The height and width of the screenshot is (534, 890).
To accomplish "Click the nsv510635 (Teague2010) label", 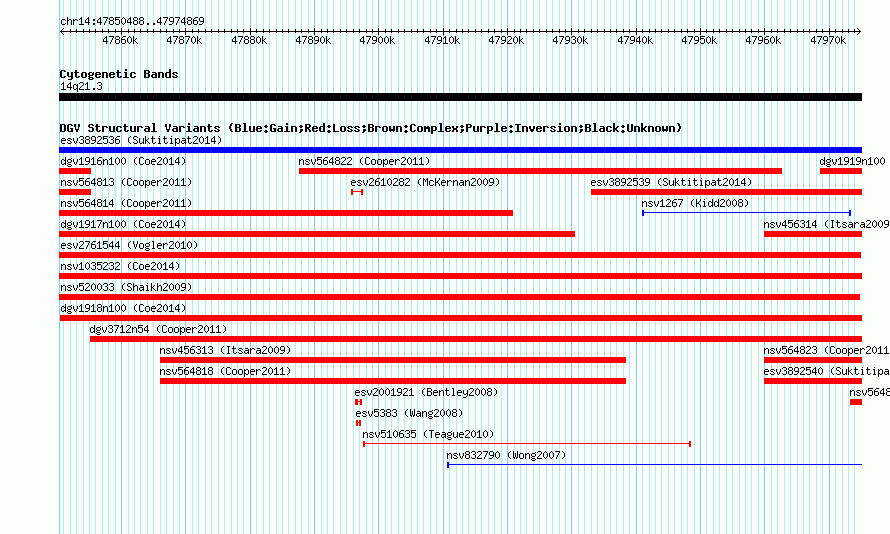I will [x=428, y=434].
